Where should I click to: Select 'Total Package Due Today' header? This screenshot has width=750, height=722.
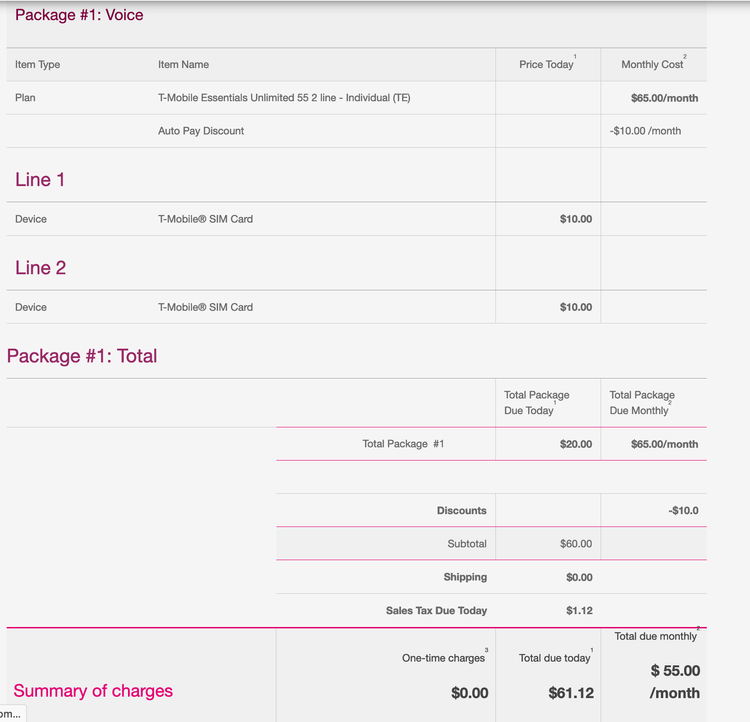tap(536, 402)
